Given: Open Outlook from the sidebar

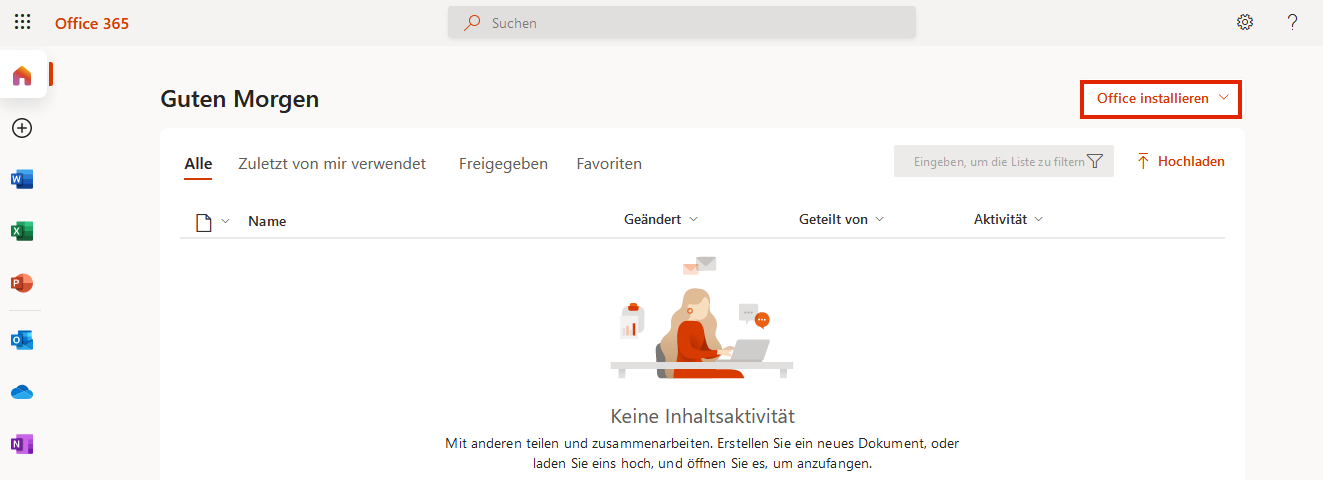Looking at the screenshot, I should tap(22, 340).
